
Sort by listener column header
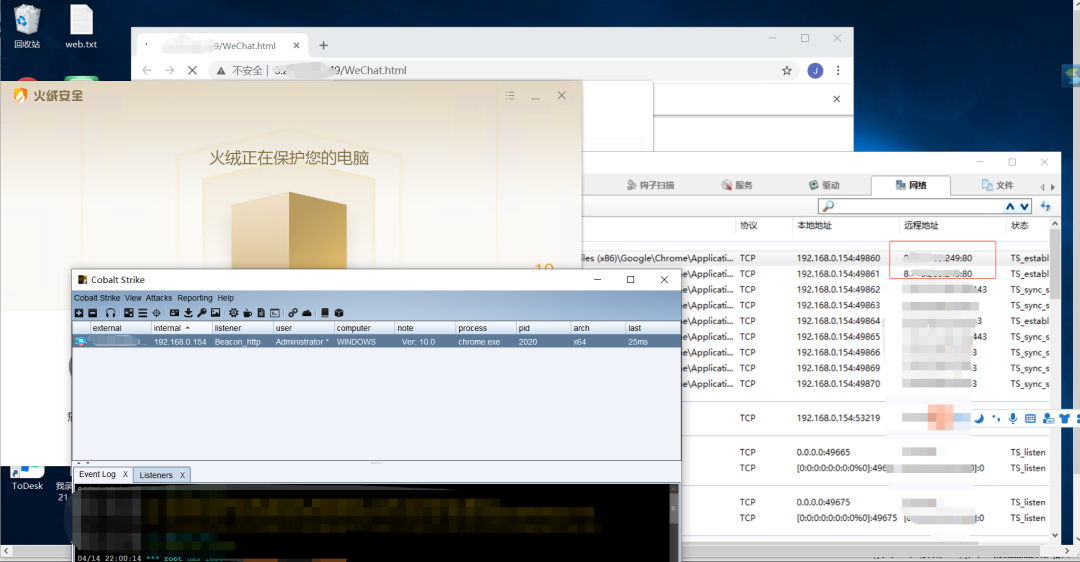click(242, 328)
